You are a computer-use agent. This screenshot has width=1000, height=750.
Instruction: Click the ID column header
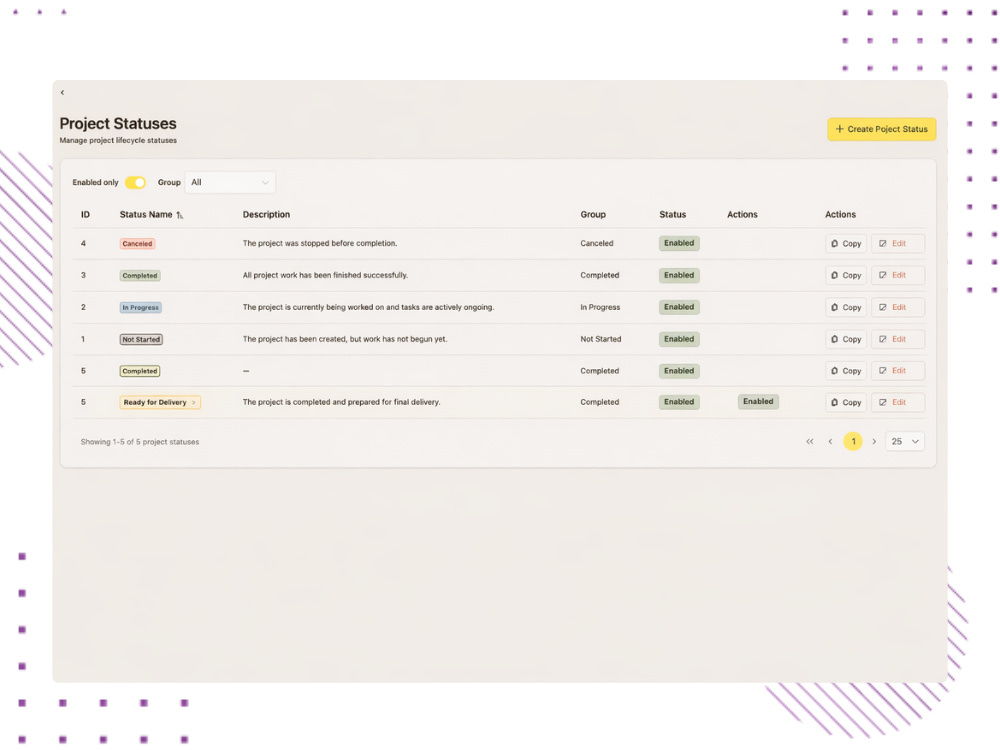(85, 214)
